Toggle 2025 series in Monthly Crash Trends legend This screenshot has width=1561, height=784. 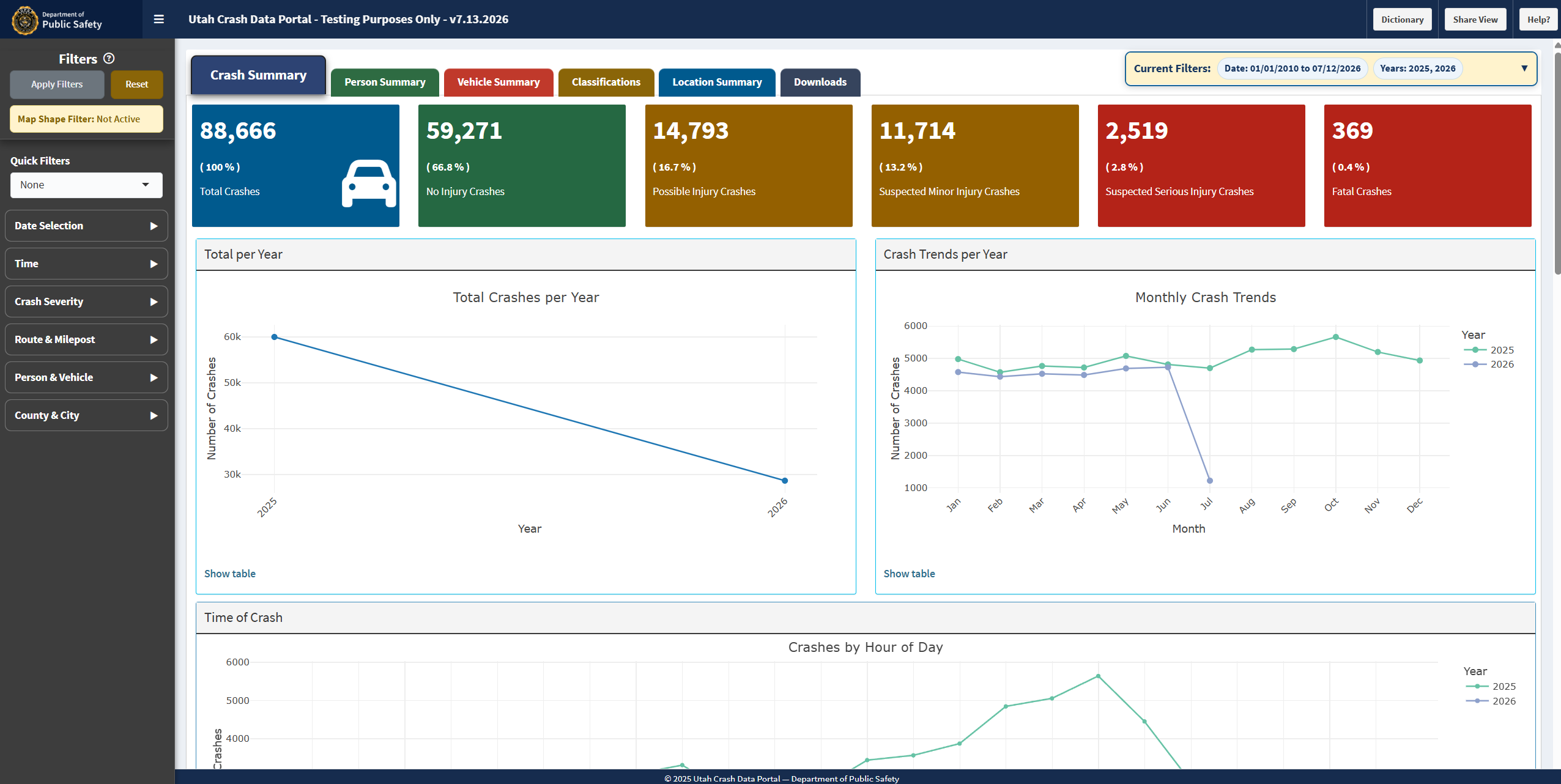[x=1489, y=350]
